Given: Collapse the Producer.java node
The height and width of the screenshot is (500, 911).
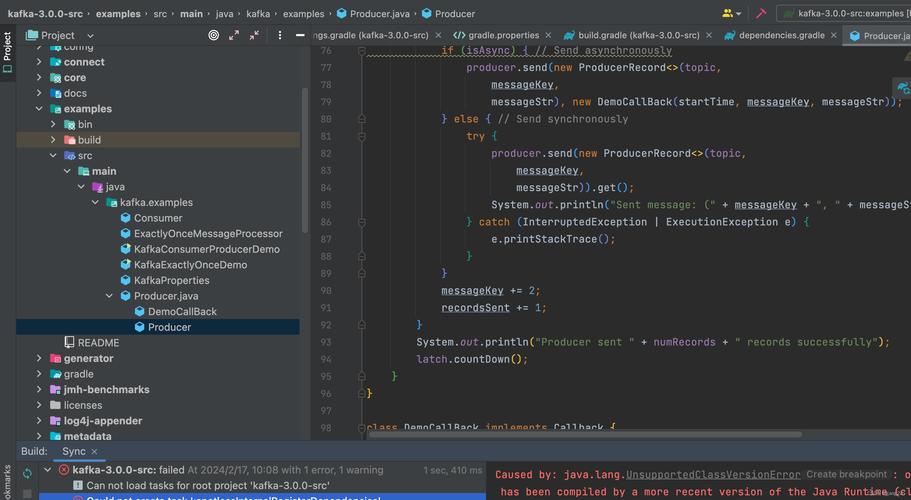Looking at the screenshot, I should pos(109,296).
